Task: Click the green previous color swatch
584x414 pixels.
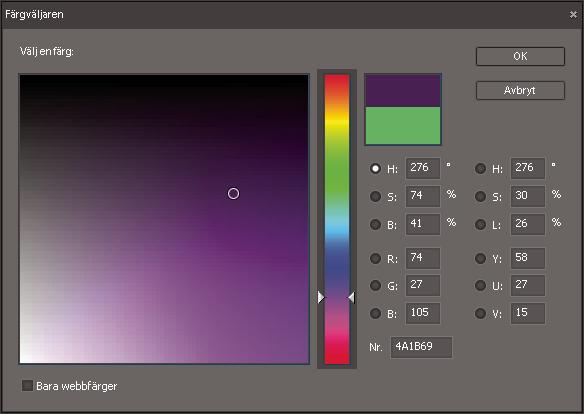Action: (403, 125)
